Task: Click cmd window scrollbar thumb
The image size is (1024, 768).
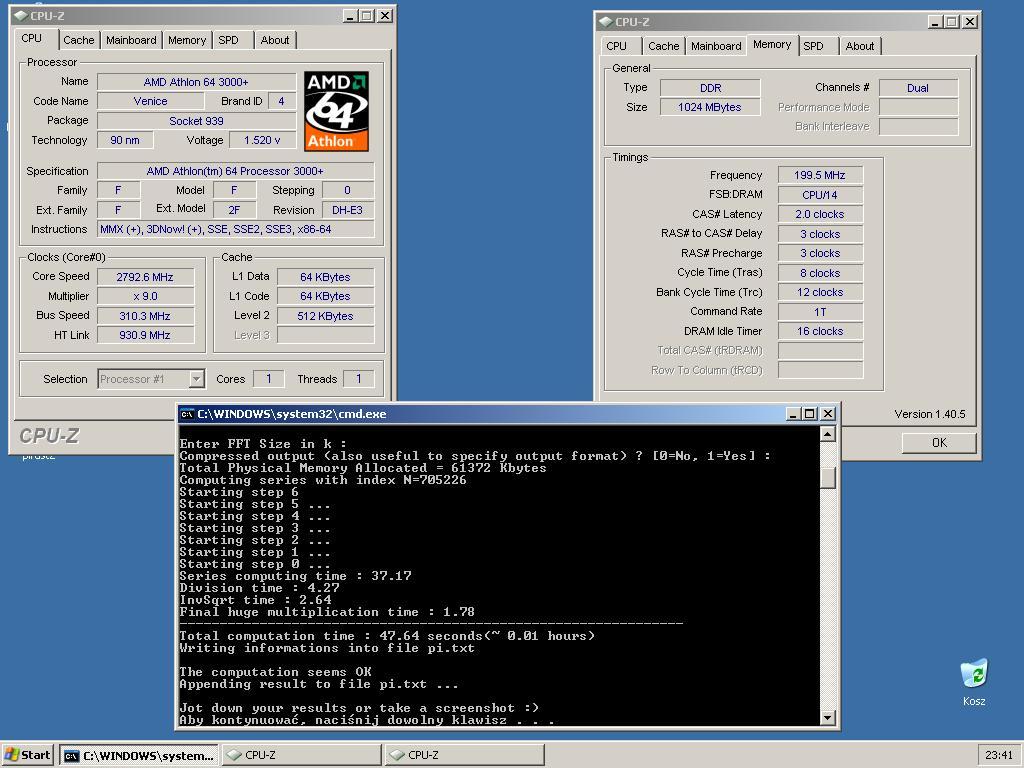Action: (x=827, y=477)
